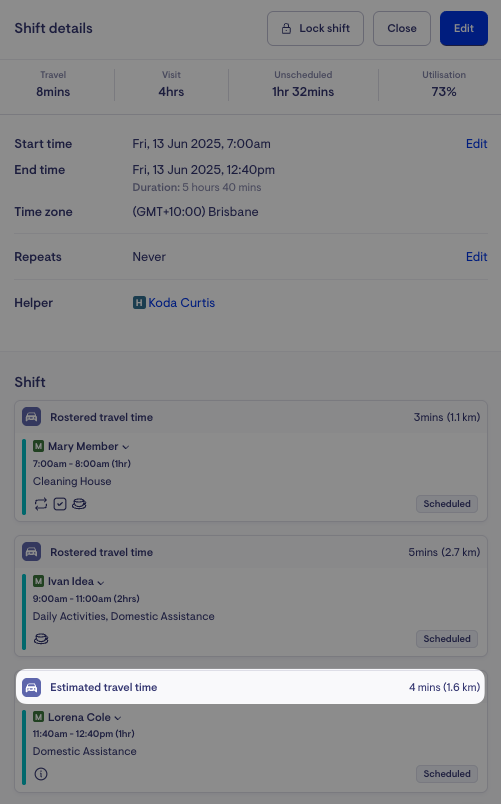Viewport: 501px width, 804px height.
Task: Open helper Koda Curtis profile link
Action: point(182,303)
